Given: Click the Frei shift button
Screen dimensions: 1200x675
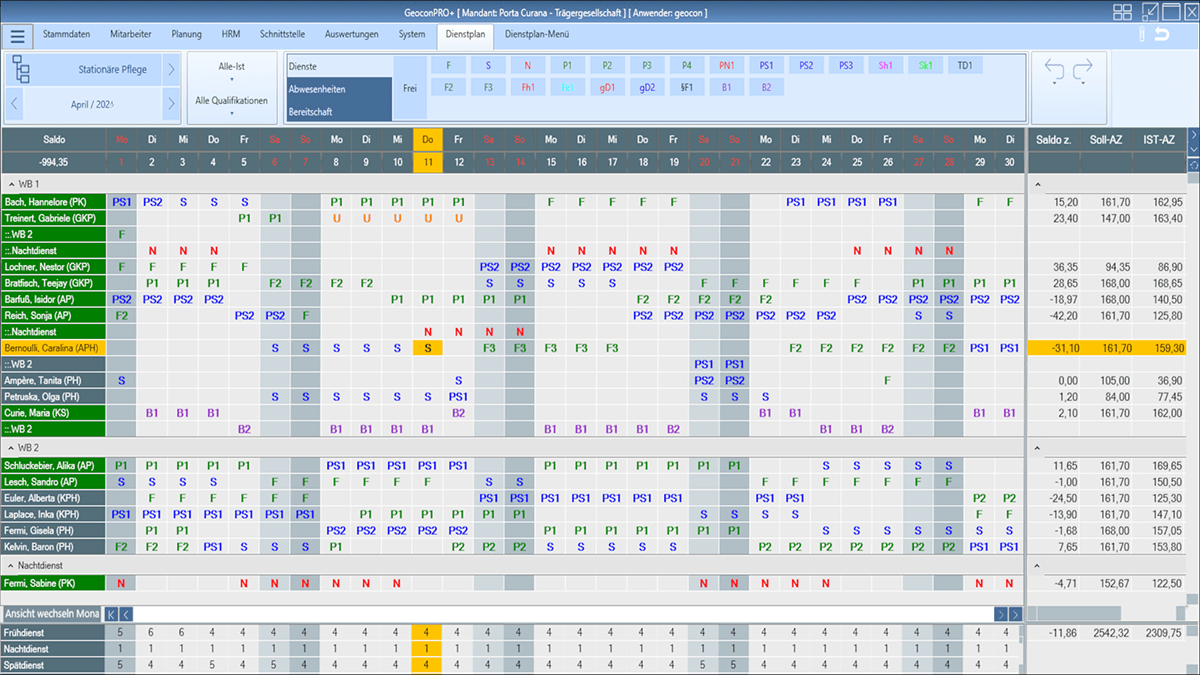Looking at the screenshot, I should click(x=409, y=88).
